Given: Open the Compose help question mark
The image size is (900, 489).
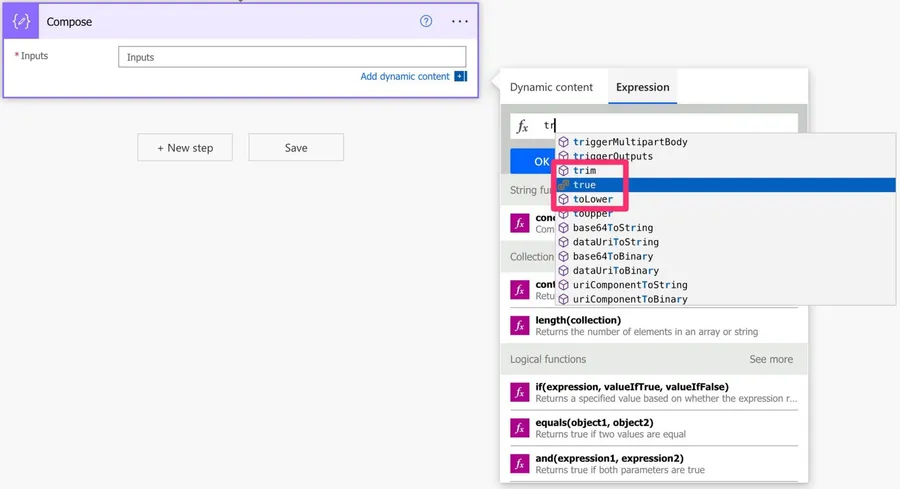Looking at the screenshot, I should [426, 21].
